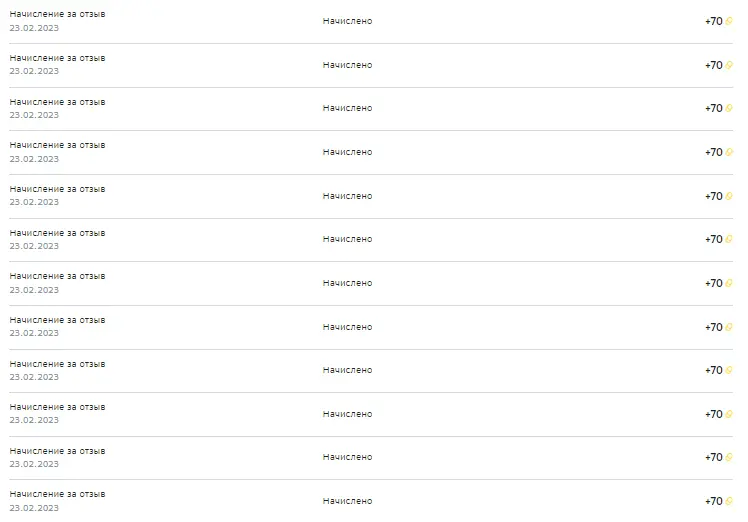The image size is (748, 522).
Task: Click the 'Начислено' status in the ninth row
Action: pos(347,370)
